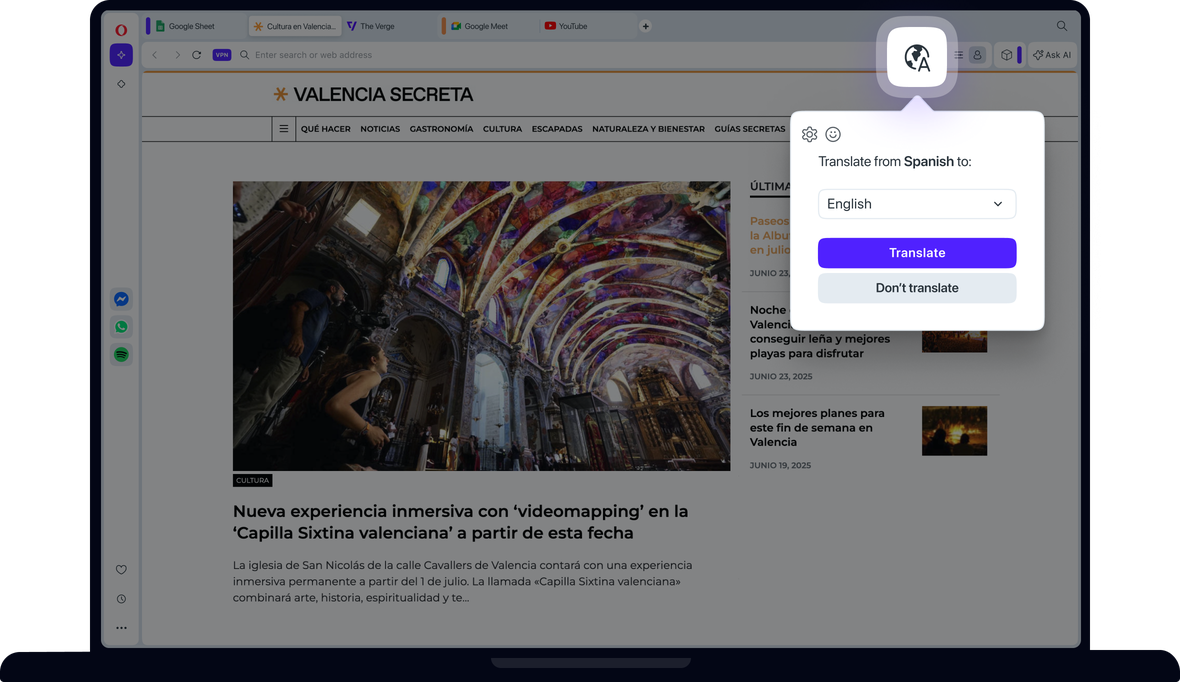Open Messenger from the sidebar
Screen dimensions: 1180x682
[121, 299]
